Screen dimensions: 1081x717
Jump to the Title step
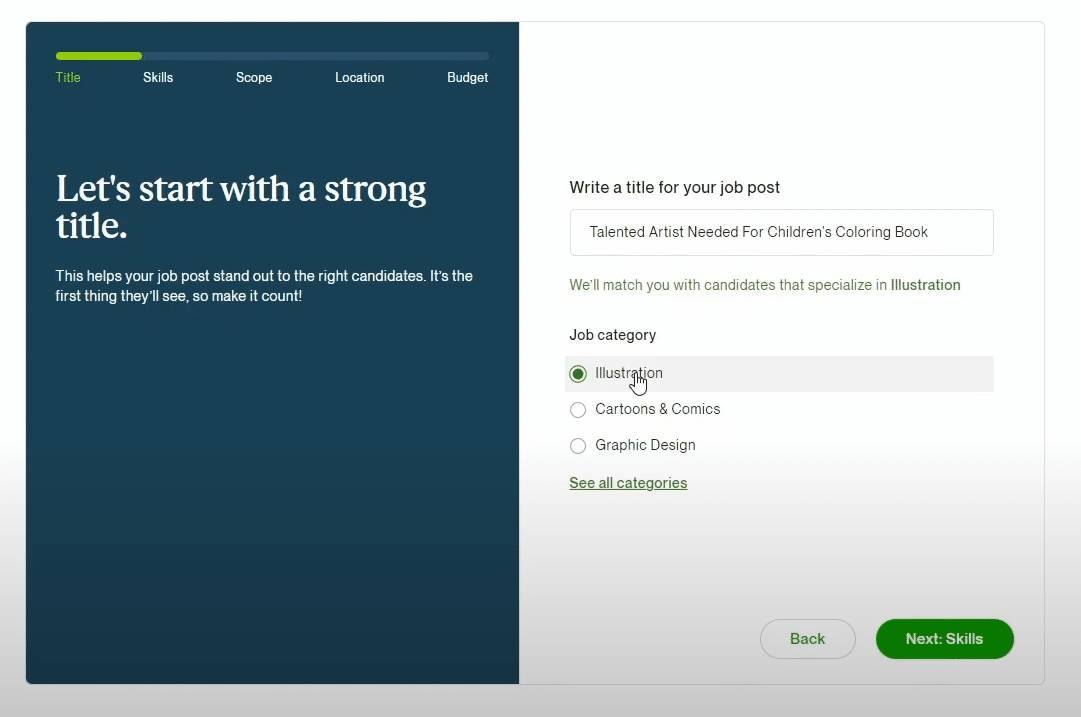coord(68,77)
